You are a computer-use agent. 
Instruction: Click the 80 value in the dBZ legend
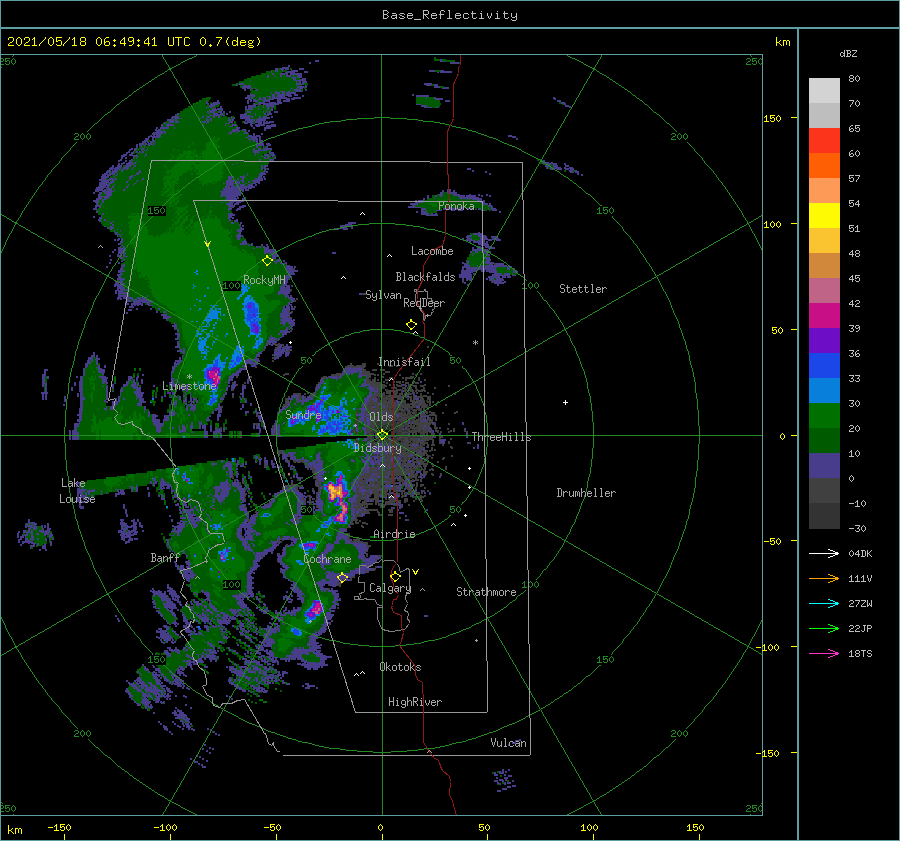[854, 79]
